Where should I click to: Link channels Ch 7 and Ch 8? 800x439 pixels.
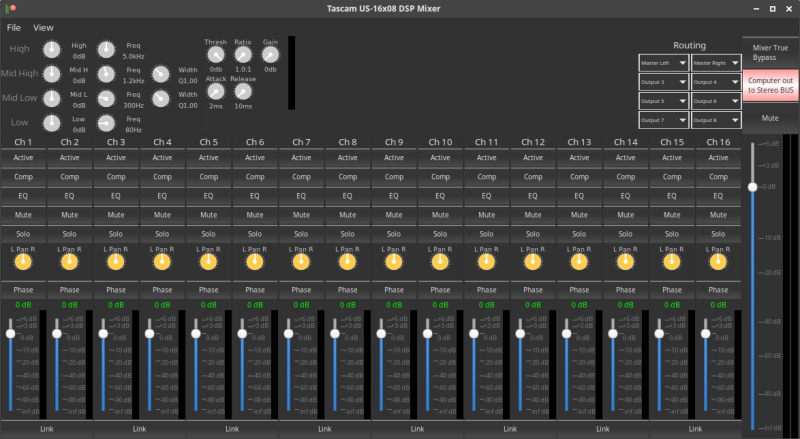[324, 429]
